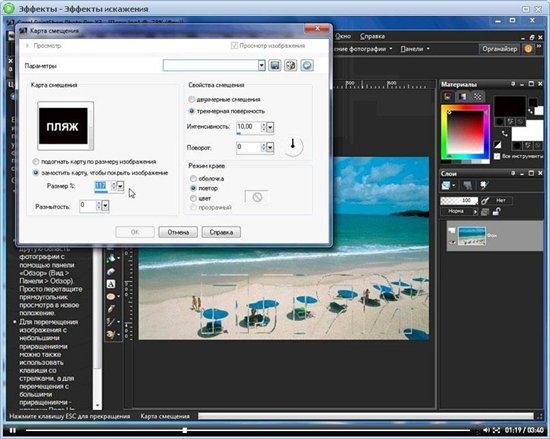The width and height of the screenshot is (550, 439).
Task: Select the eraser tool above the text tool
Action: [x=111, y=271]
